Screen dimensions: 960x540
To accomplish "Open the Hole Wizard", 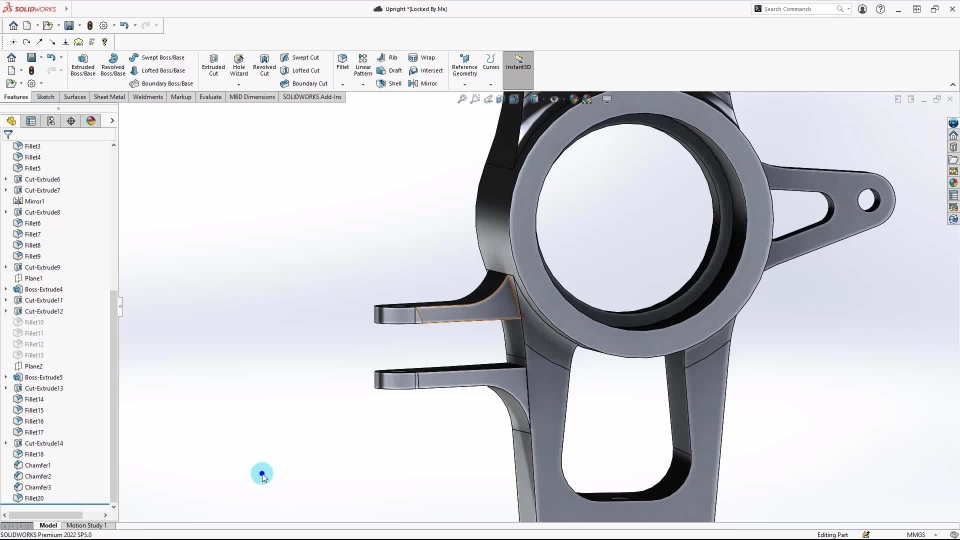I will [x=239, y=65].
